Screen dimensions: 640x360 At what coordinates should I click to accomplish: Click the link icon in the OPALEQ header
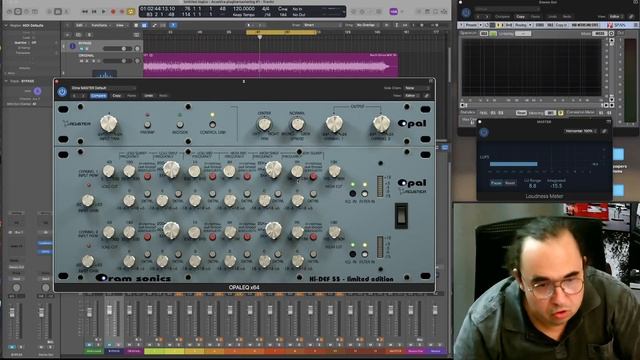427,96
